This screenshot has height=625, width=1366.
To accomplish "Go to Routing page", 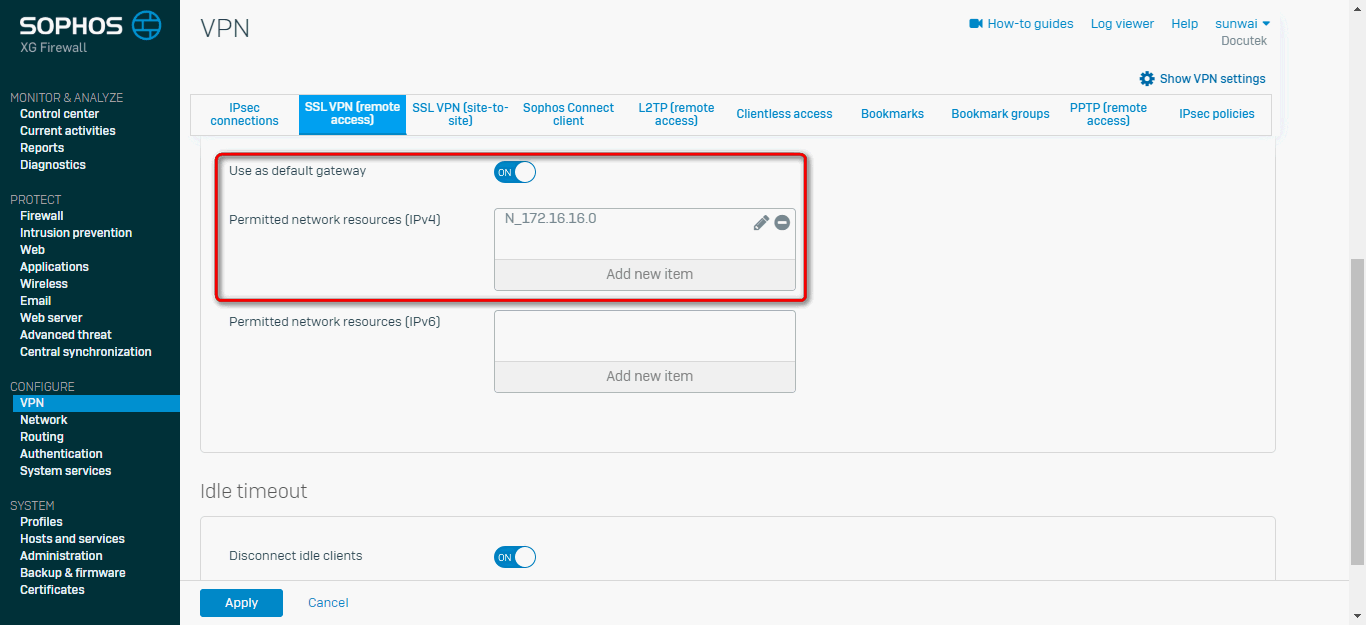I will [x=42, y=437].
